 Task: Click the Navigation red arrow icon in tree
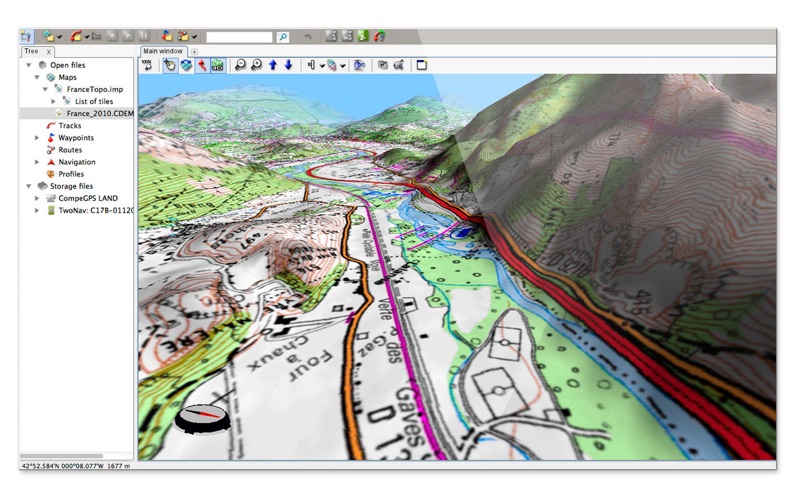(51, 162)
